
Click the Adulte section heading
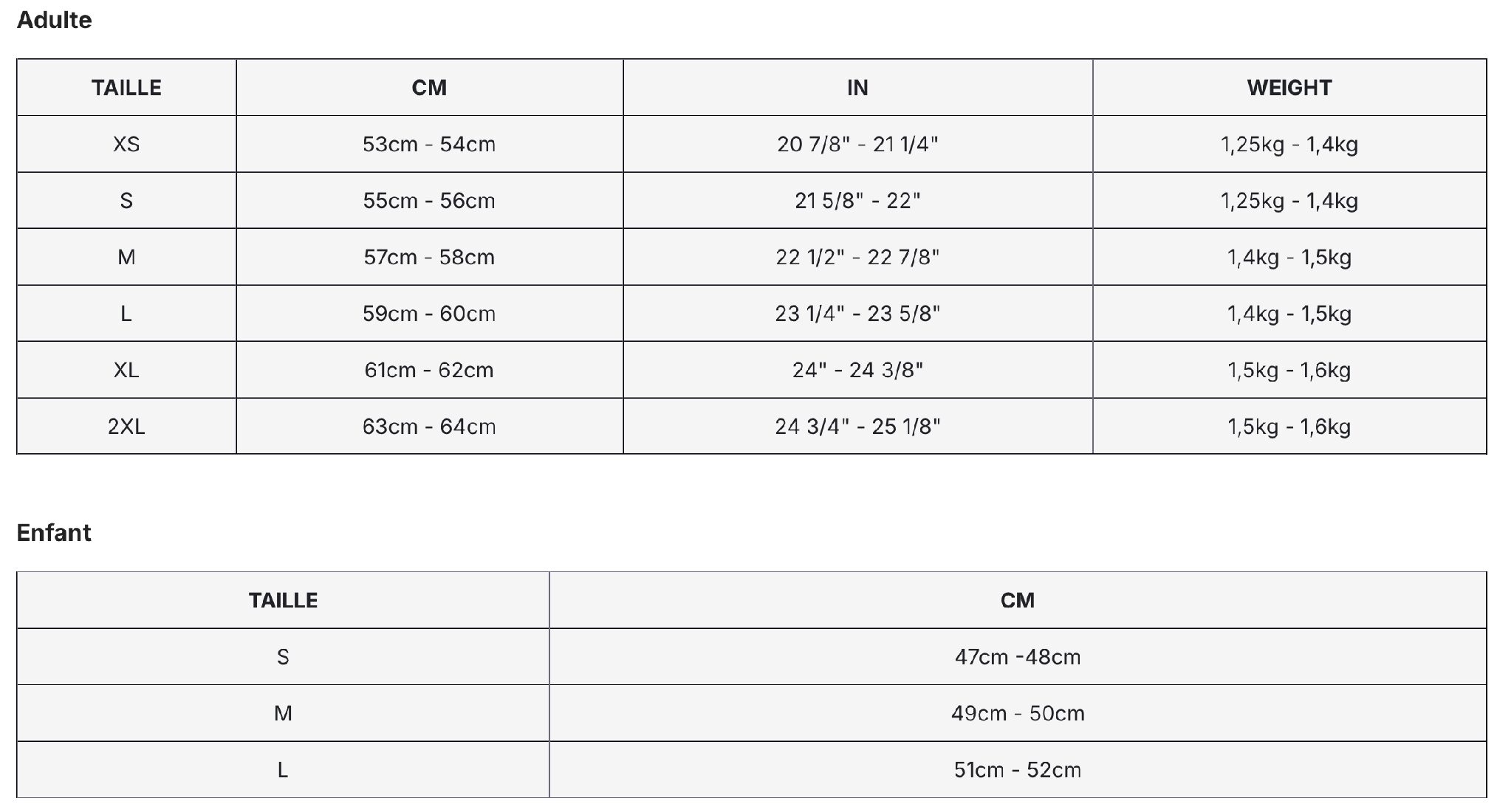click(54, 20)
